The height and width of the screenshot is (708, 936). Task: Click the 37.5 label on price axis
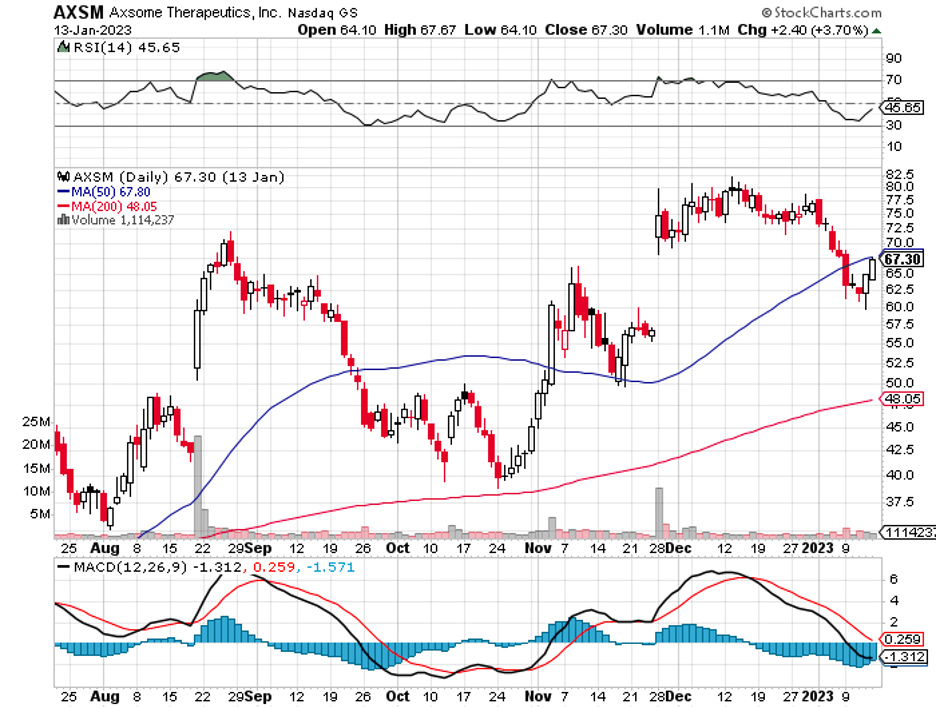tap(900, 501)
